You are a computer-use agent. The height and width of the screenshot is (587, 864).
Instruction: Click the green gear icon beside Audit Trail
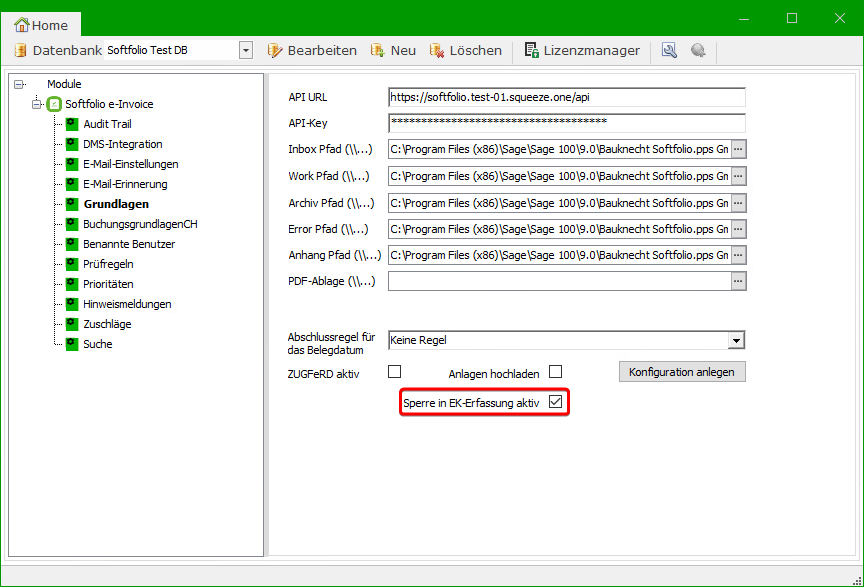point(72,124)
